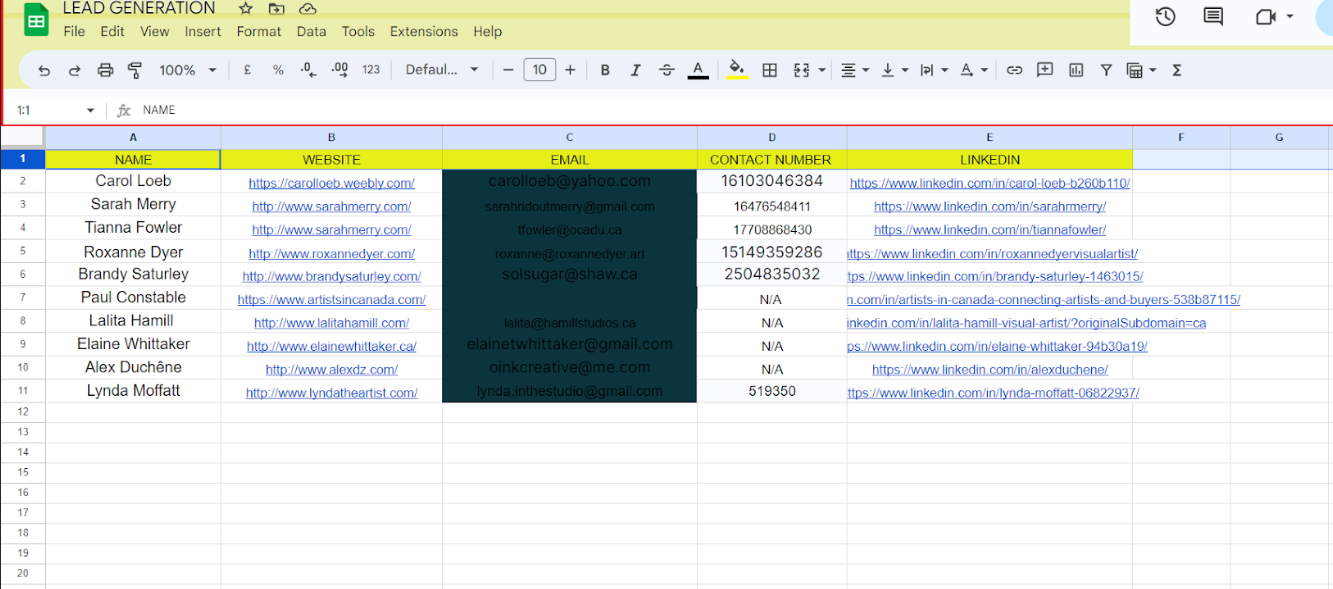The image size is (1333, 589).
Task: Select column C header
Action: pos(569,137)
